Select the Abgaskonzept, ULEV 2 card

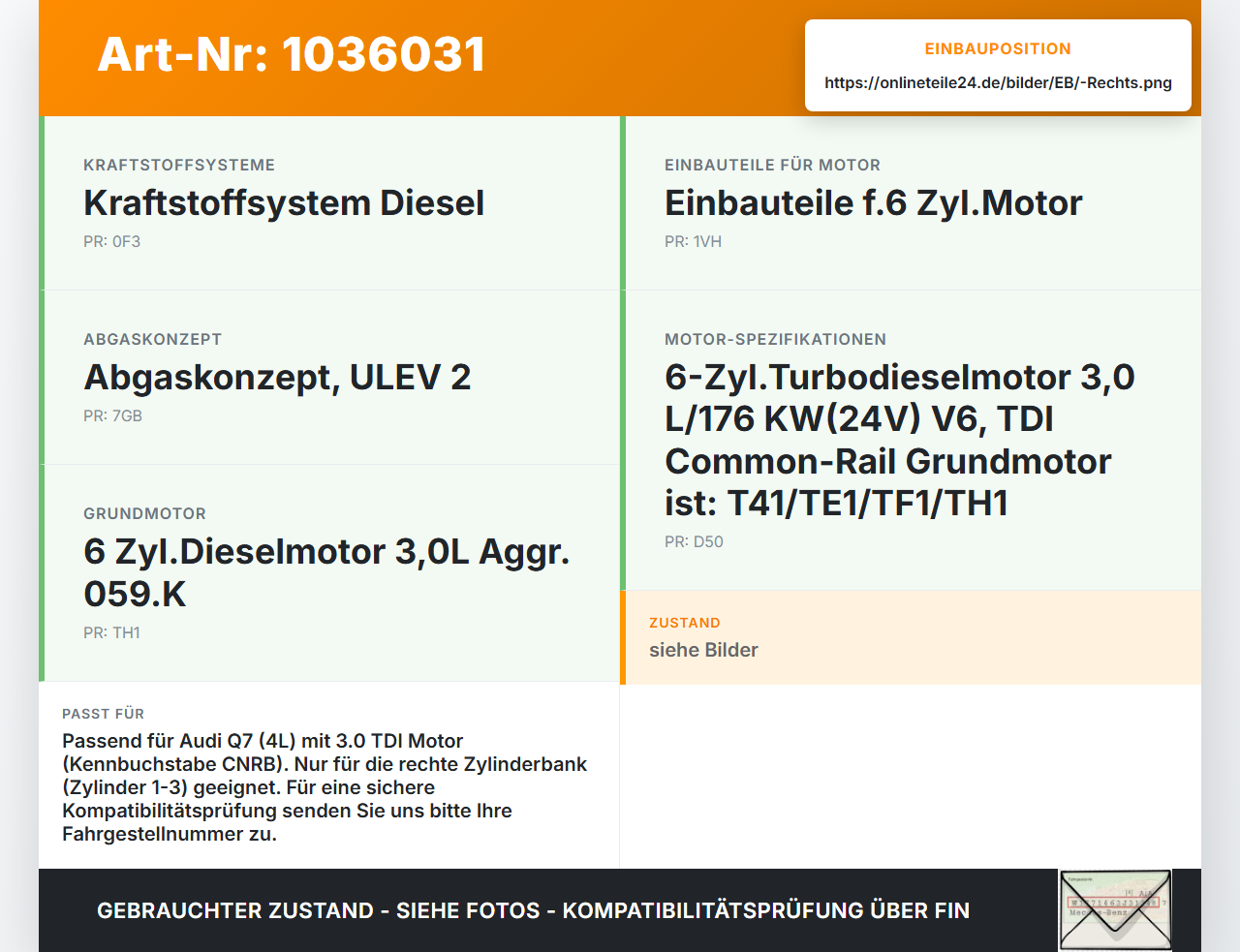(329, 378)
